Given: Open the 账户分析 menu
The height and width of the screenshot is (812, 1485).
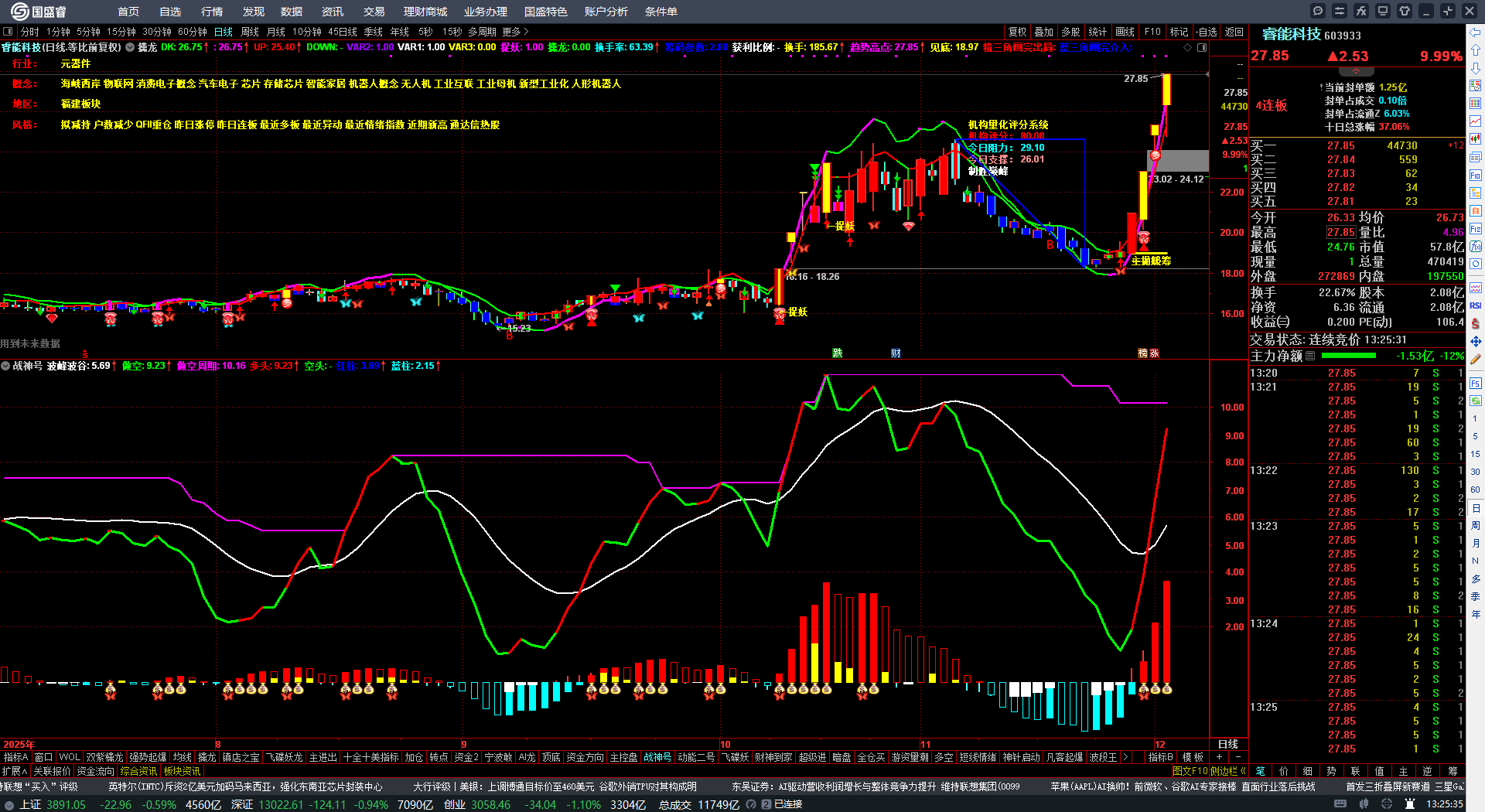Looking at the screenshot, I should pos(606,12).
